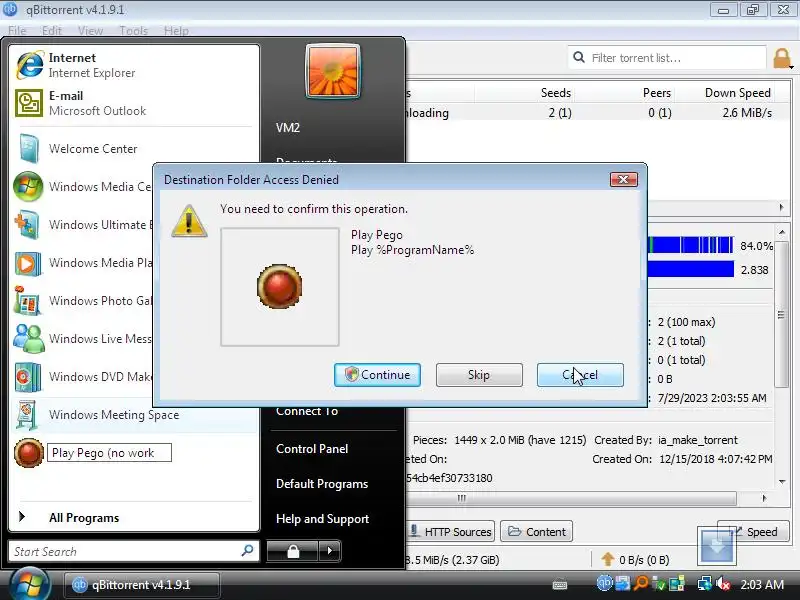800x600 pixels.
Task: Click the blue save-disk tray icon
Action: 622,583
